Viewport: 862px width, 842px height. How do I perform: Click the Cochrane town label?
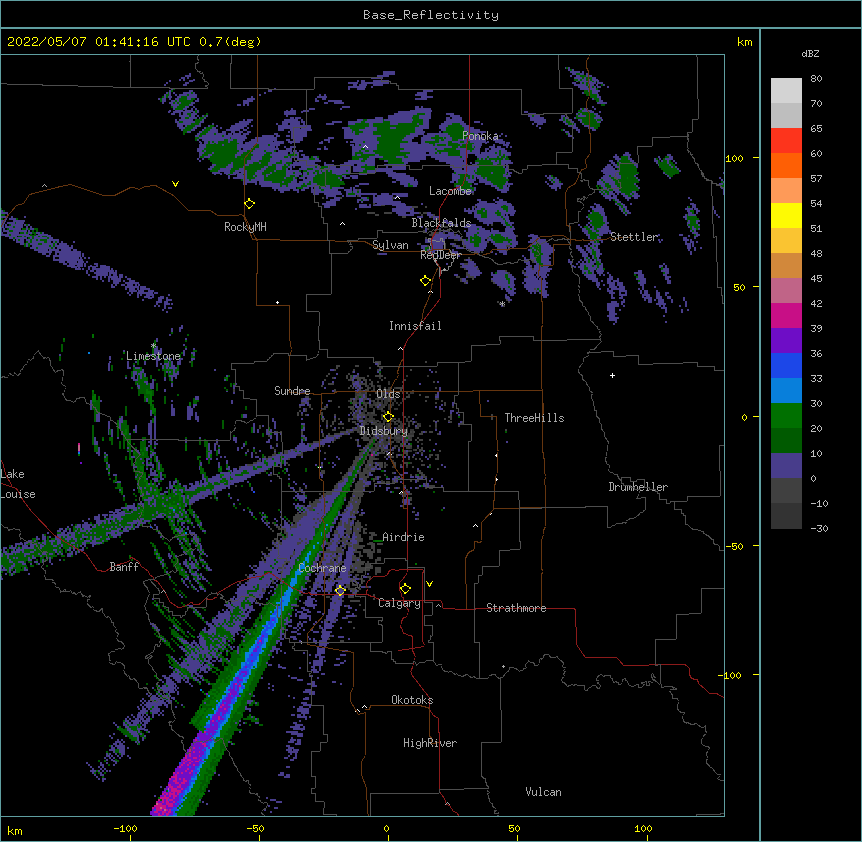point(322,568)
